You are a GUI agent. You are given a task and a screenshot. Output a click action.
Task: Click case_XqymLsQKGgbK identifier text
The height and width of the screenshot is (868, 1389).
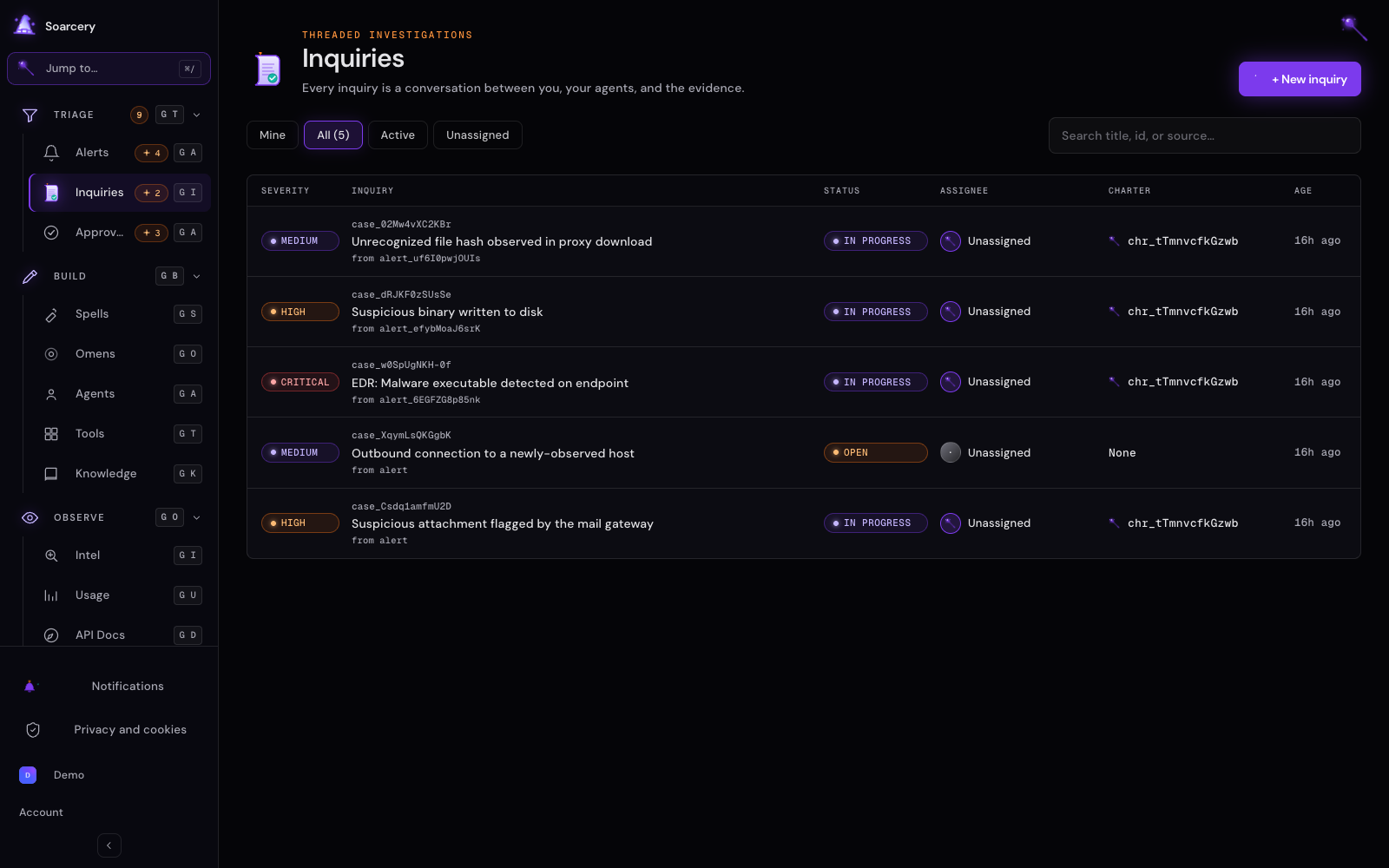[401, 436]
